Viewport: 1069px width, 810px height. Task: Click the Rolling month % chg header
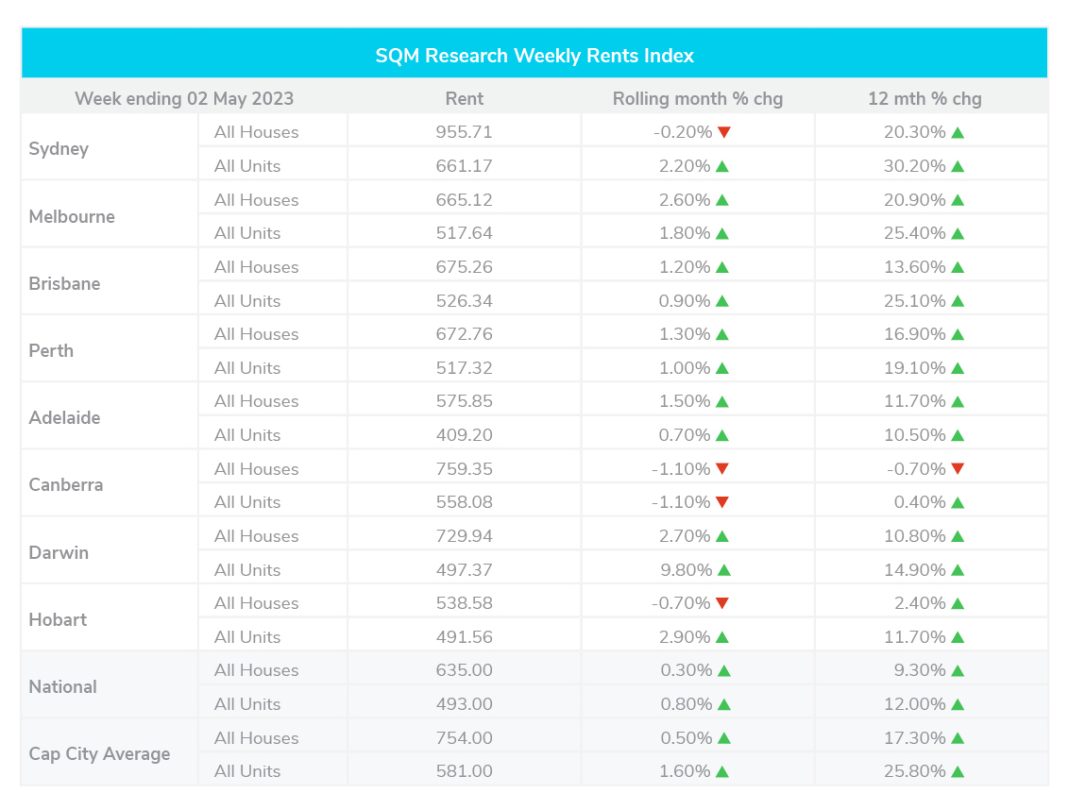point(697,98)
